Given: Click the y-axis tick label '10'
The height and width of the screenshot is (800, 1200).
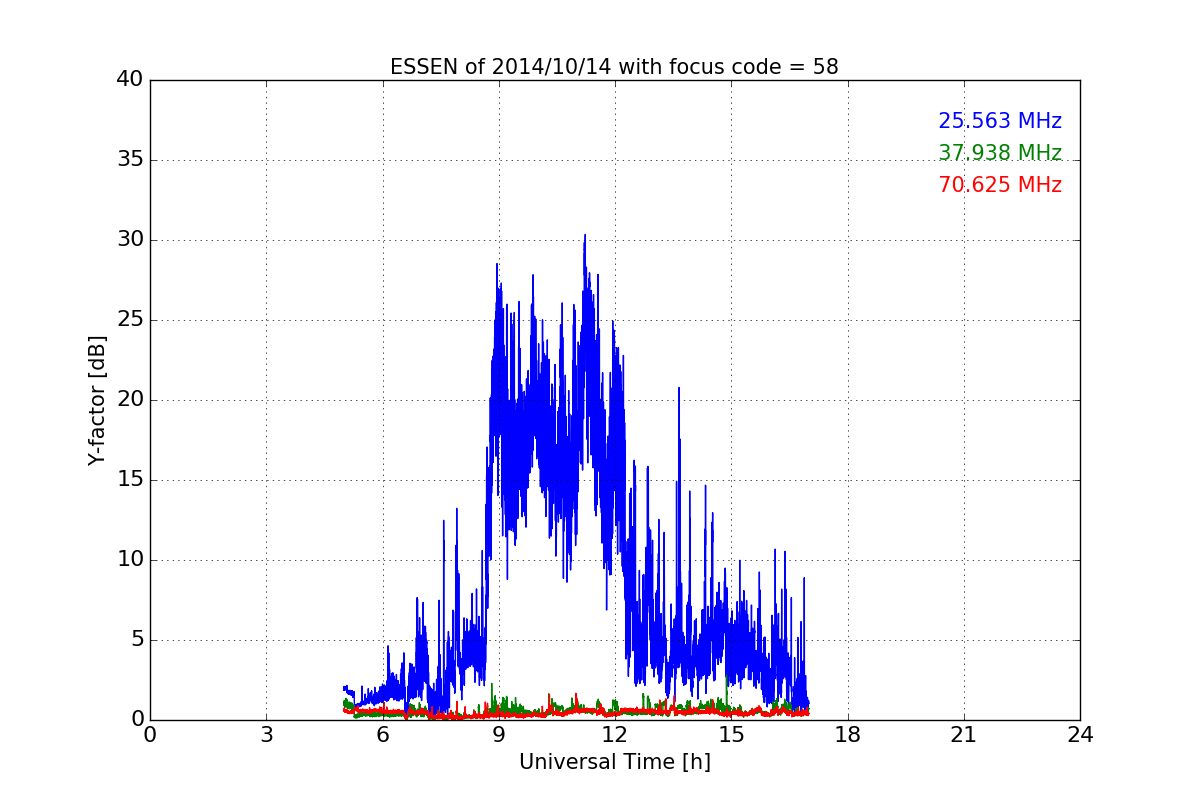Looking at the screenshot, I should point(129,560).
